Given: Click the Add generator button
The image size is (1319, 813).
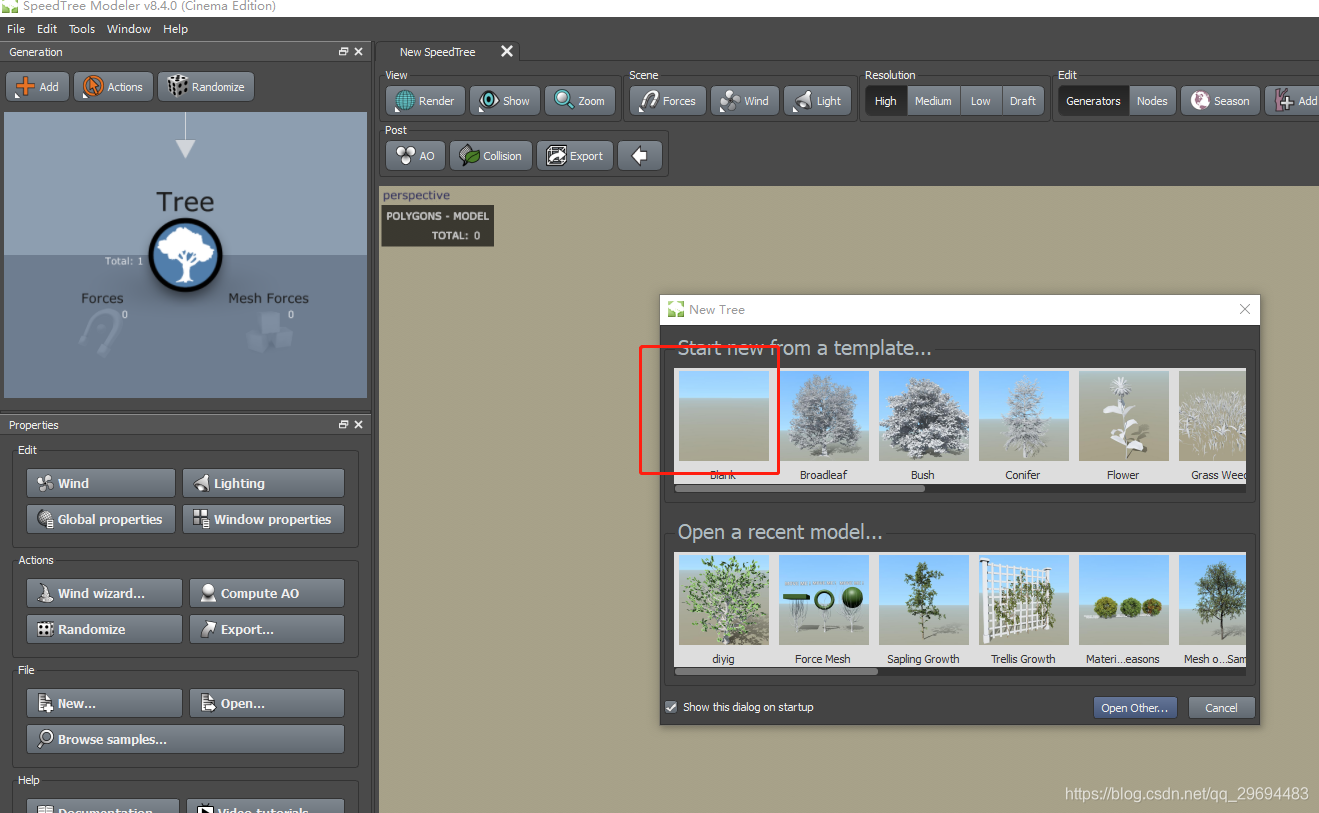Looking at the screenshot, I should (37, 87).
